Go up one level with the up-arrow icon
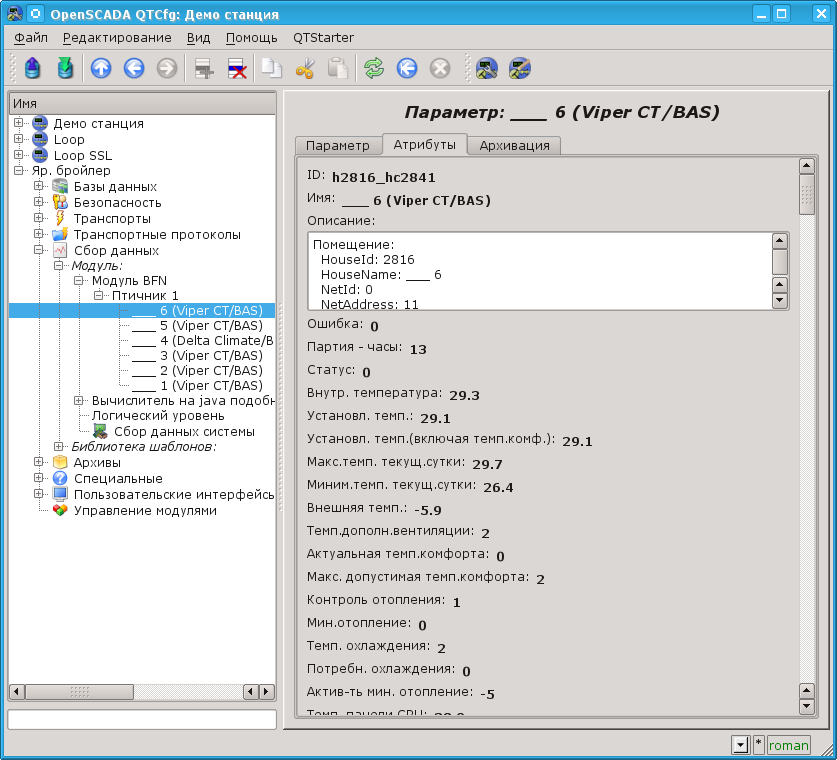The image size is (837, 760). click(101, 68)
